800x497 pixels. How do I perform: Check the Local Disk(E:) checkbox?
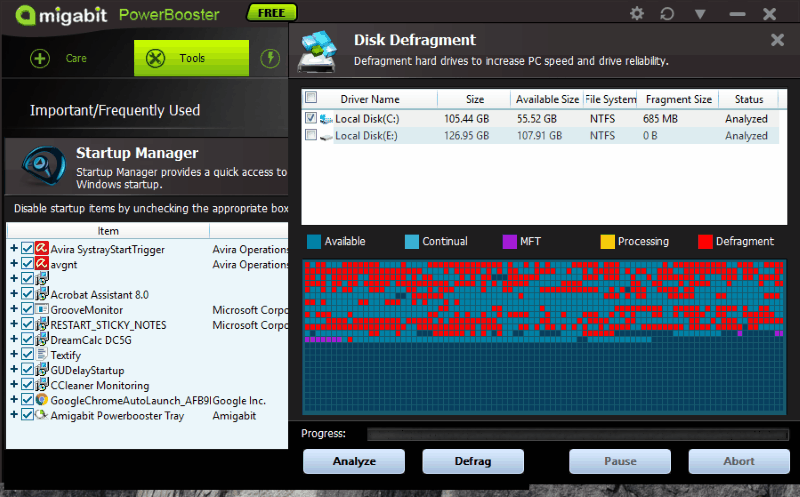tap(311, 135)
